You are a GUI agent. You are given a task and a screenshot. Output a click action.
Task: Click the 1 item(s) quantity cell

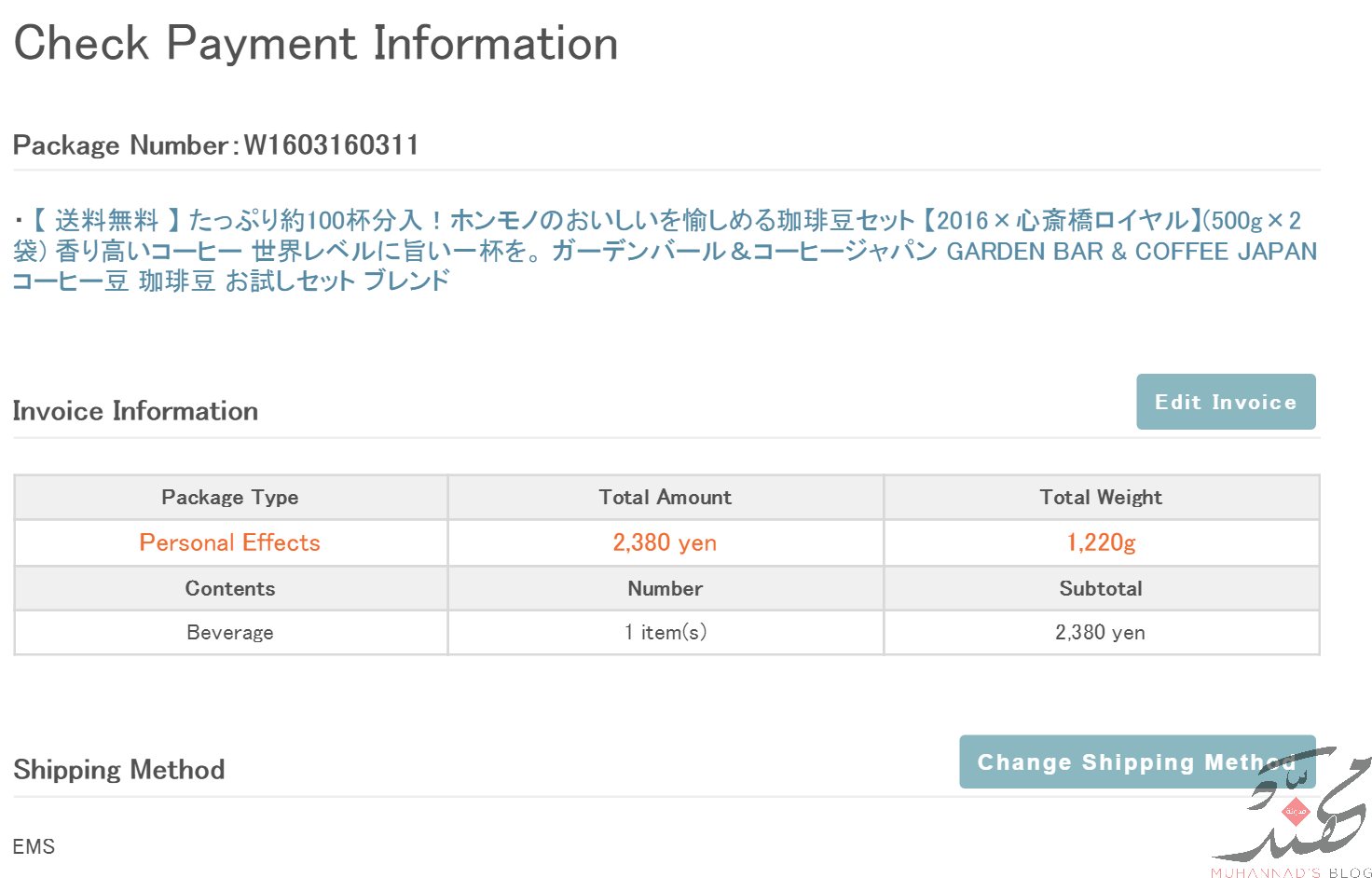(x=665, y=632)
